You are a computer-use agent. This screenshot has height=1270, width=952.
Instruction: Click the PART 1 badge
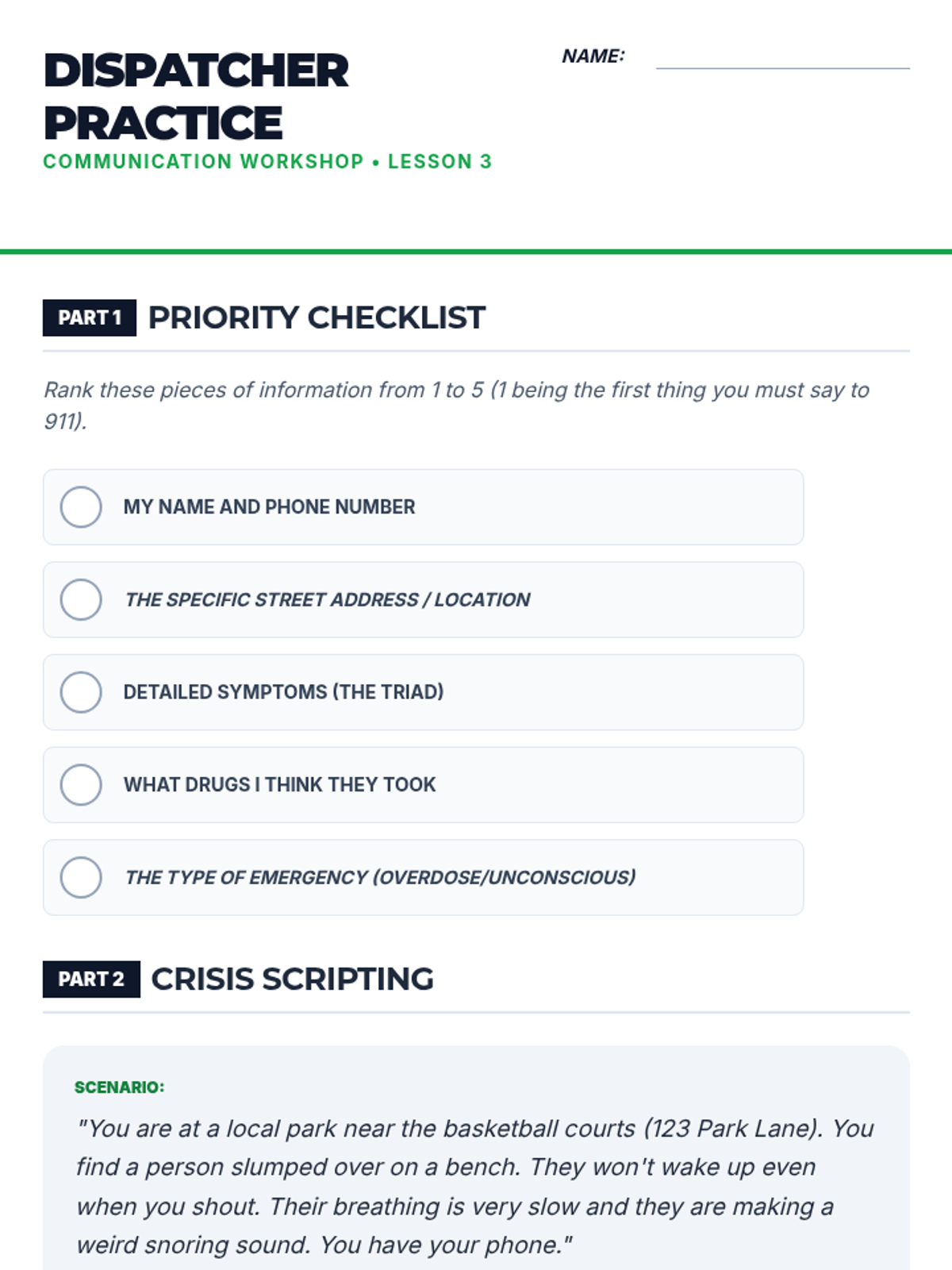pyautogui.click(x=90, y=317)
